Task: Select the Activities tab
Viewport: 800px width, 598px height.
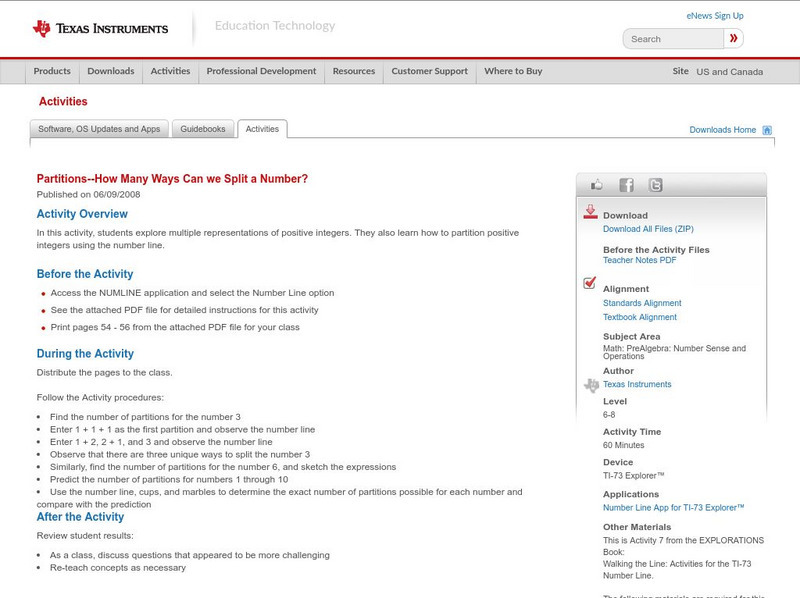Action: [262, 129]
